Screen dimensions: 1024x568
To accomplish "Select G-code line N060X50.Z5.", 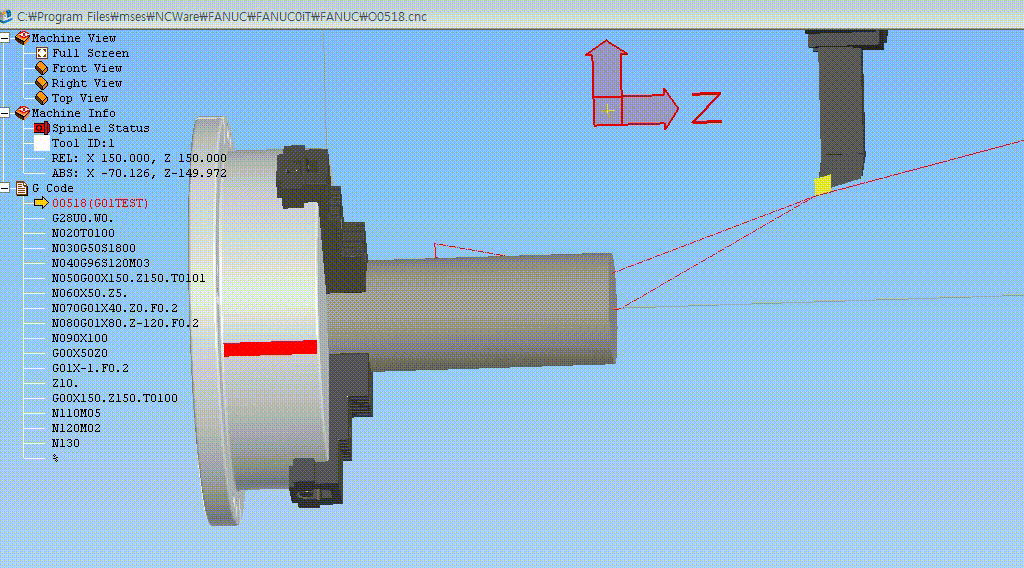I will (x=89, y=293).
